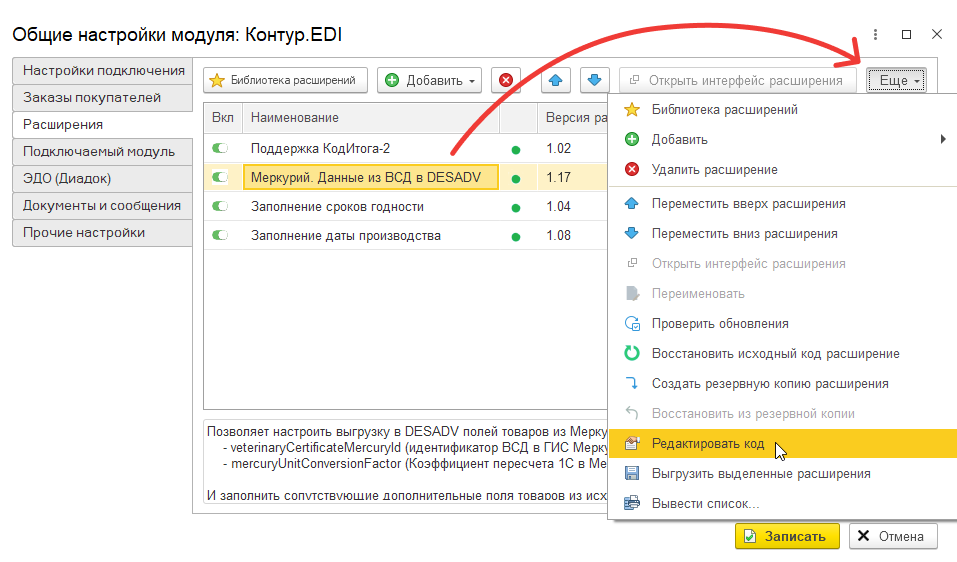Viewport: 957px width, 562px height.
Task: Click the printer icon beside Вывести список
Action: pyautogui.click(x=632, y=503)
